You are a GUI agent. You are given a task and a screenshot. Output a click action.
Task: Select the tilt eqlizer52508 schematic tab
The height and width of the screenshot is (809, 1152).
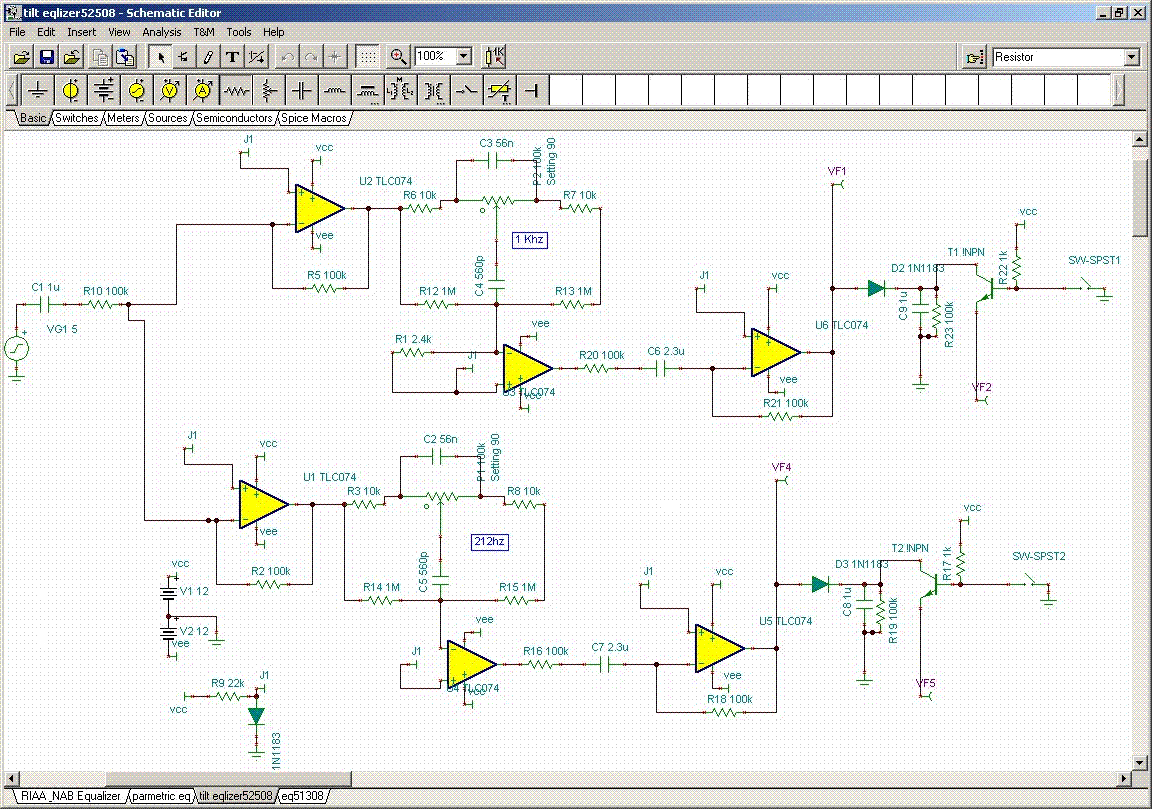235,796
